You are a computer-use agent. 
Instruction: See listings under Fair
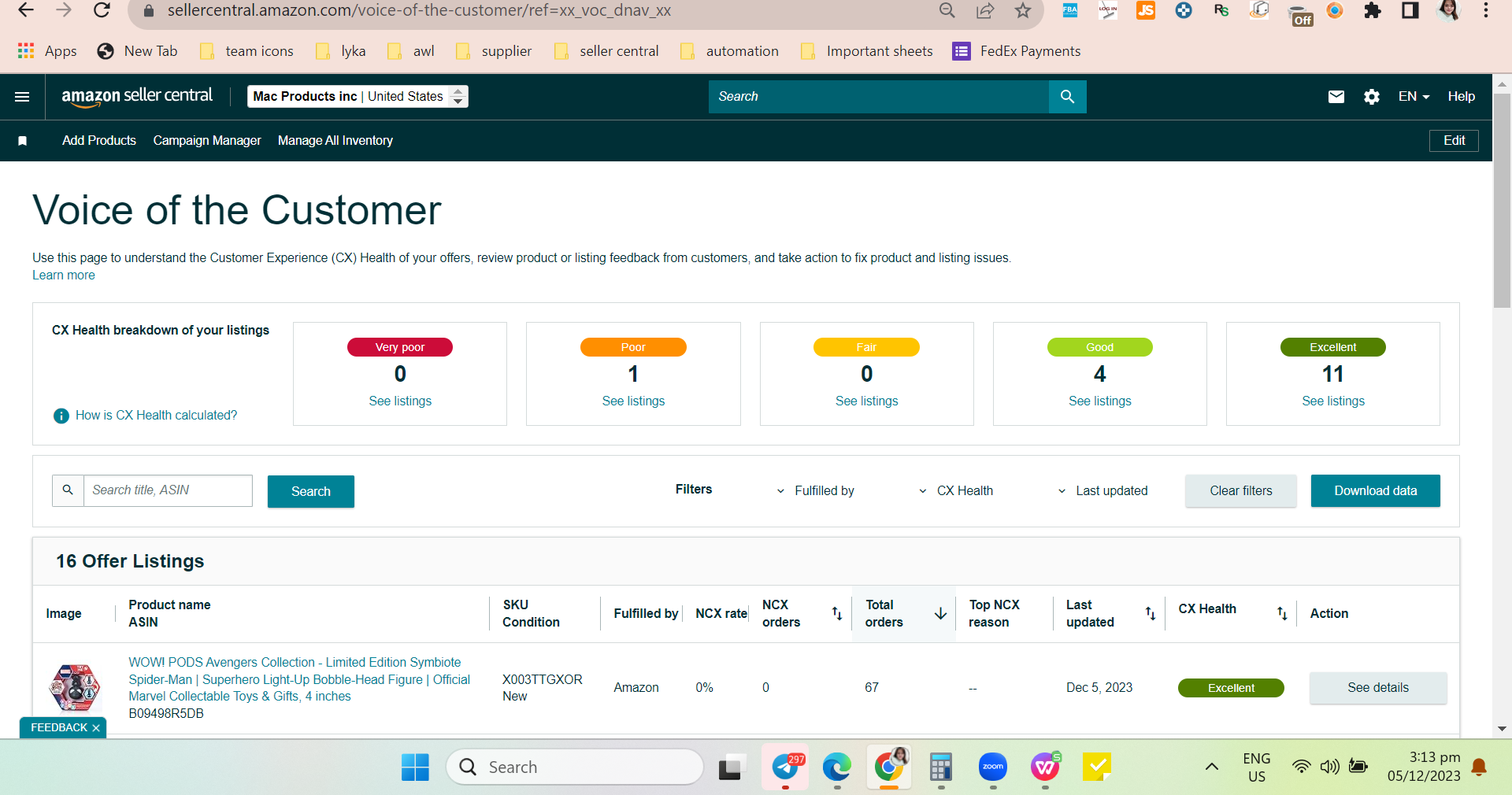tap(866, 401)
